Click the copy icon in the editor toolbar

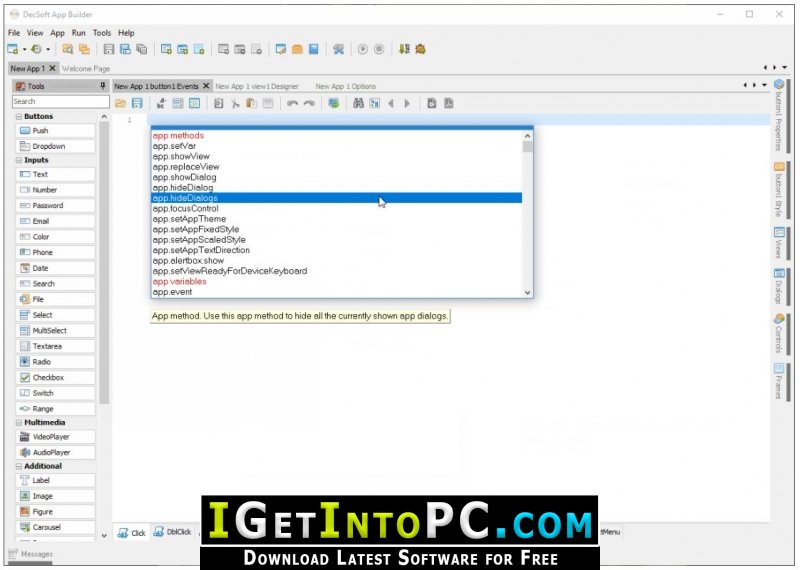(x=218, y=104)
